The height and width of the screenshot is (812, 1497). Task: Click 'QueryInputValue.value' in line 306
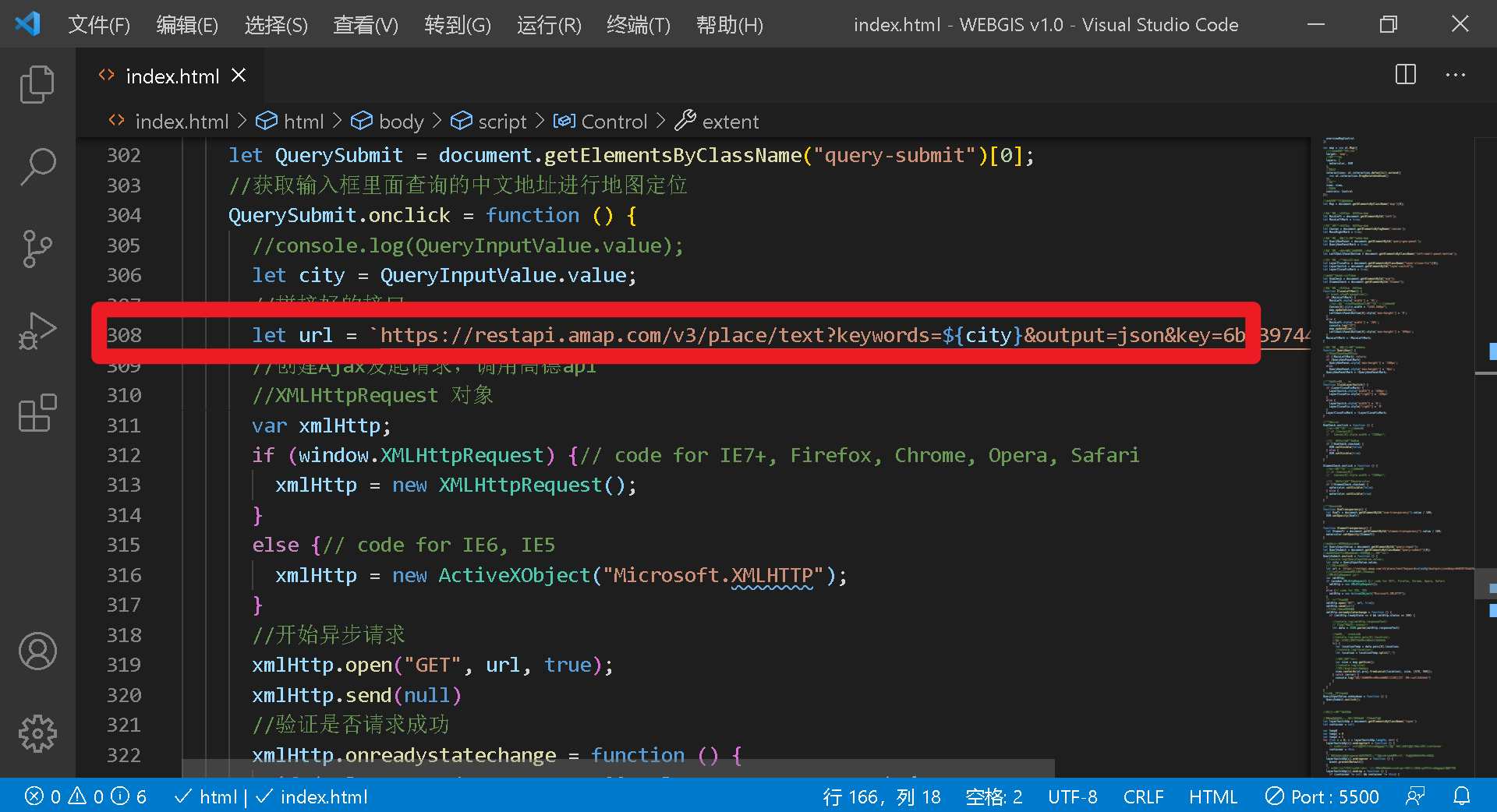504,275
